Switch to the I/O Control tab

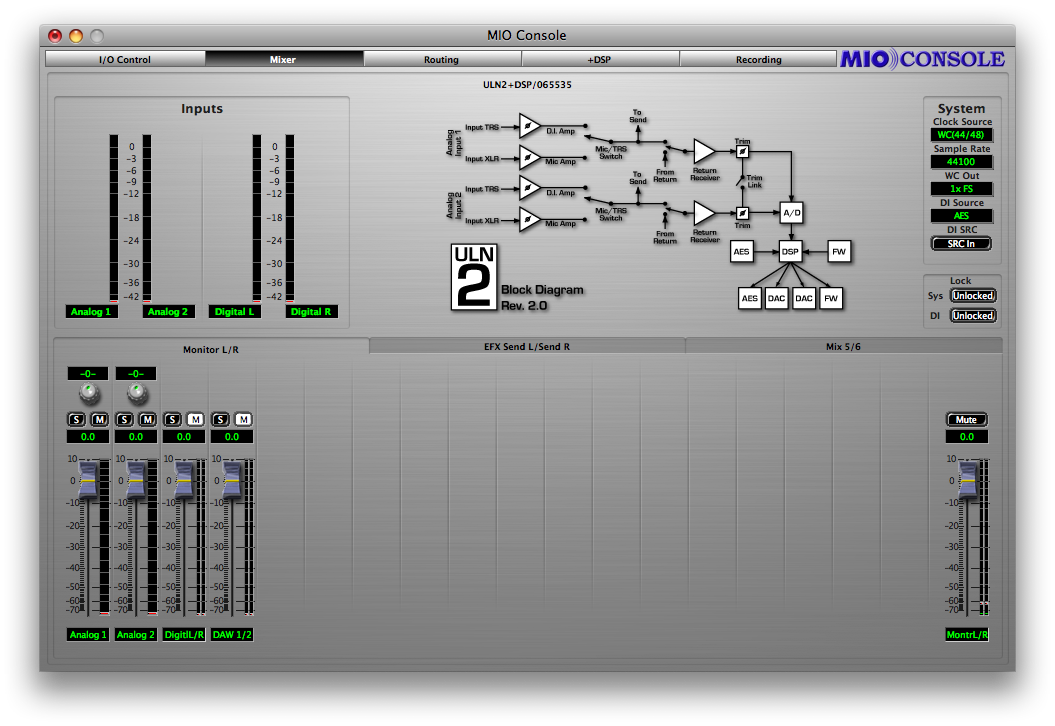point(125,59)
